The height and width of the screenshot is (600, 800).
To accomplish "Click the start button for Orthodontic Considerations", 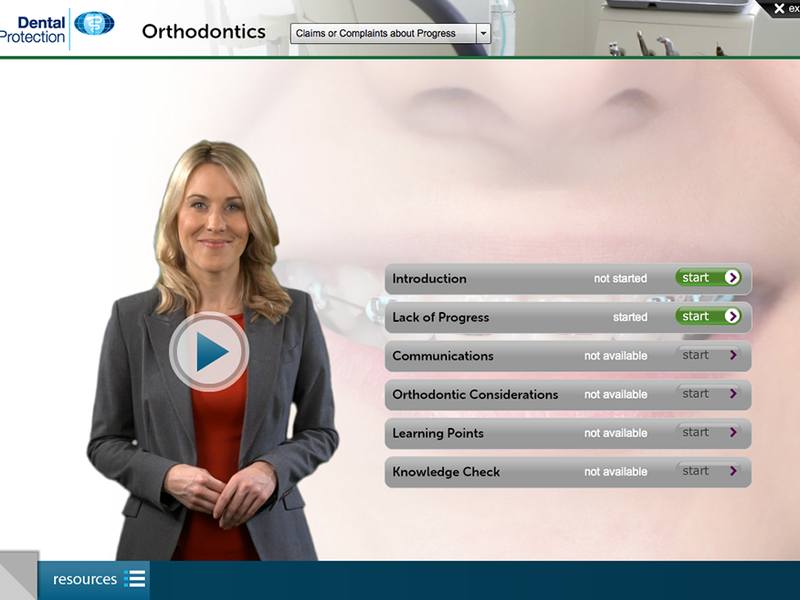I will click(708, 394).
